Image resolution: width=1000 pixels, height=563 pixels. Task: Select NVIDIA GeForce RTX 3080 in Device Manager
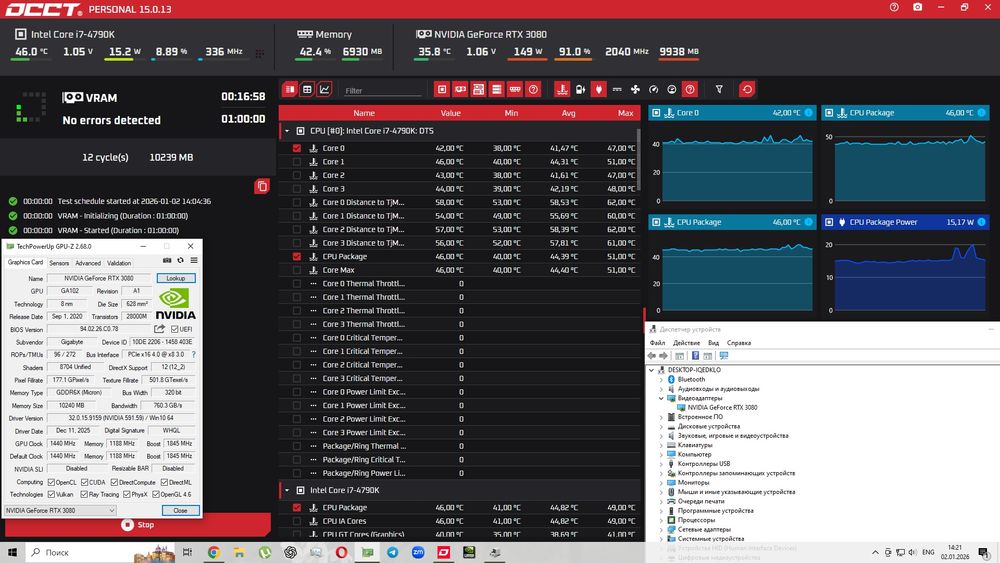722,407
